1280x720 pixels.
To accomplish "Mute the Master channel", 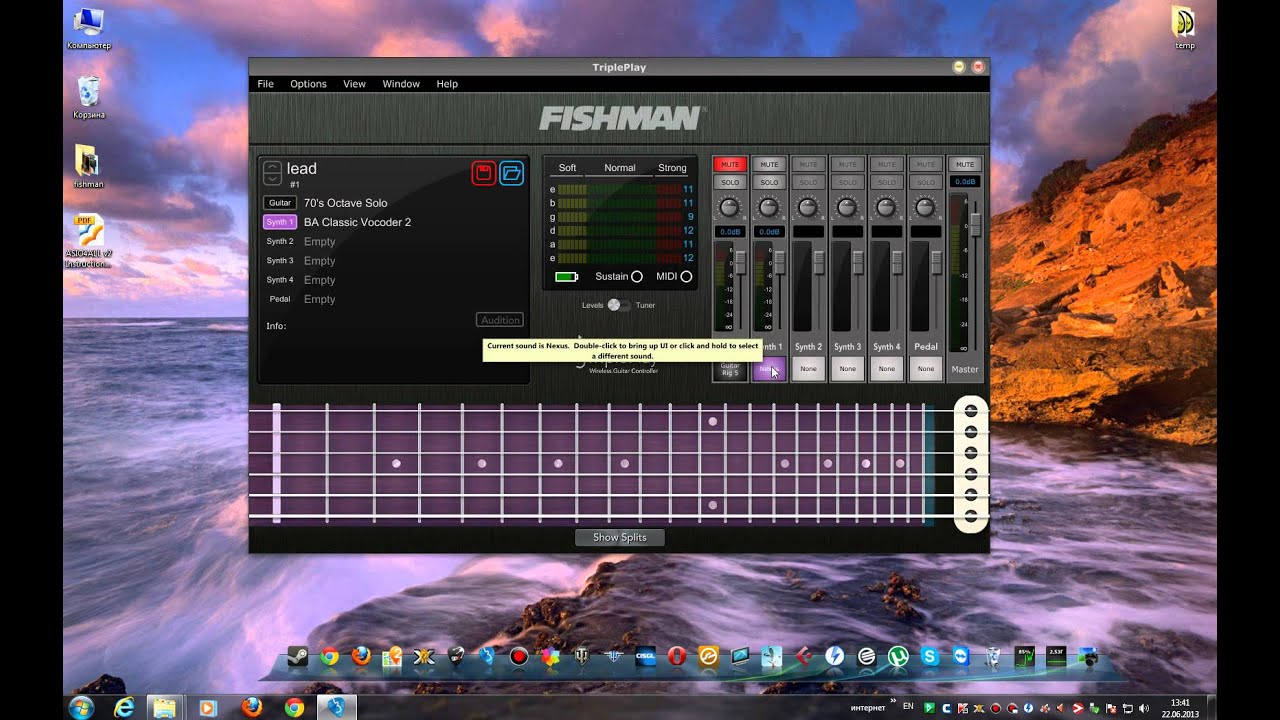I will [x=965, y=164].
